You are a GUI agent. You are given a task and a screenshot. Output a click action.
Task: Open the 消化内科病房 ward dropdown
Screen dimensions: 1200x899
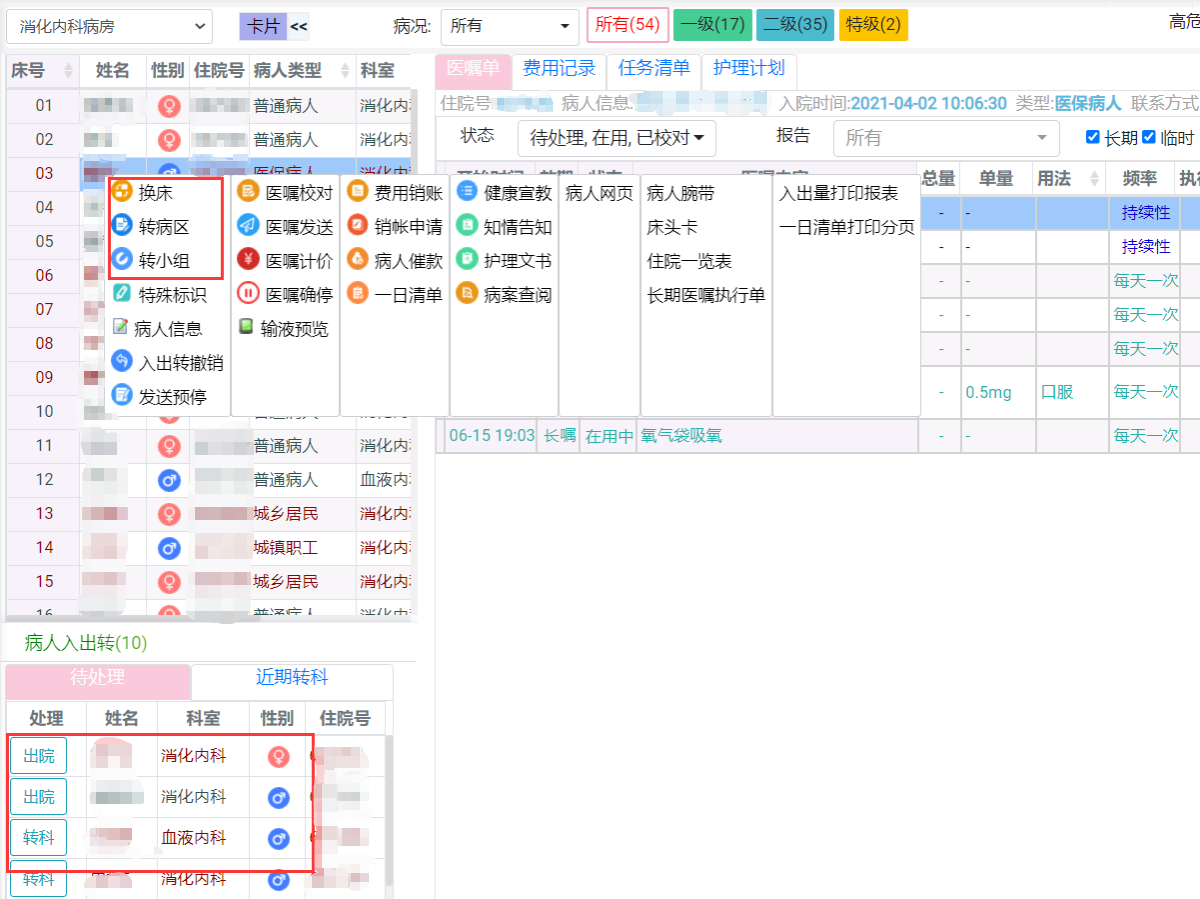point(110,25)
